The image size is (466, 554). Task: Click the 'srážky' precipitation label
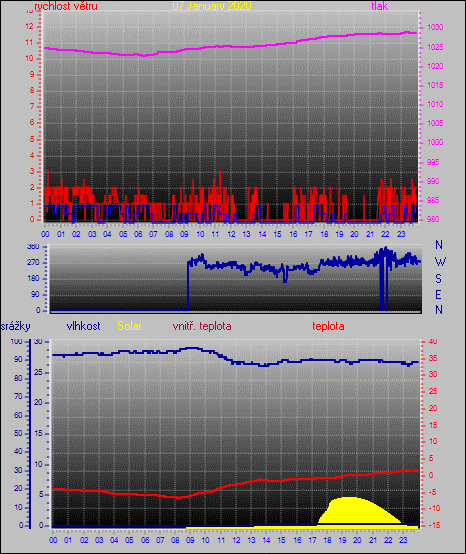pos(16,326)
